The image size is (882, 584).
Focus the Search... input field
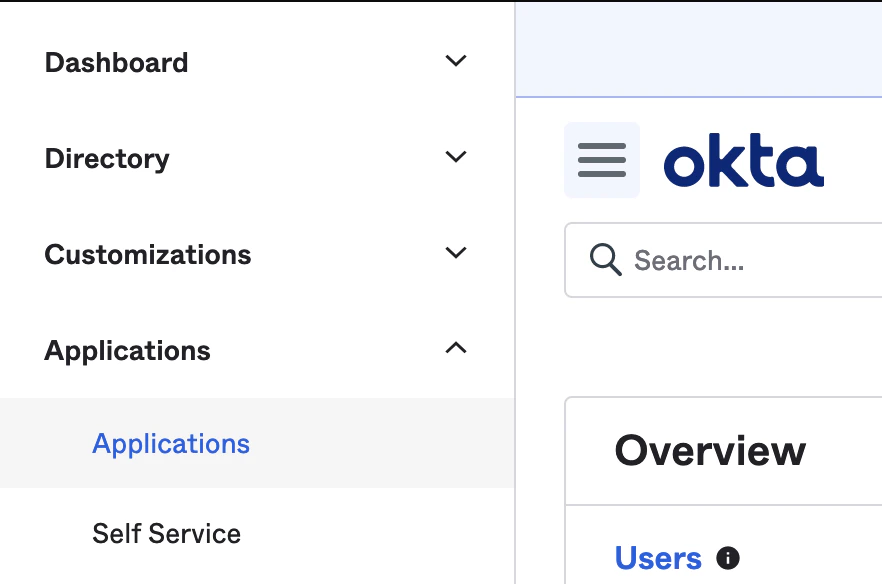723,260
